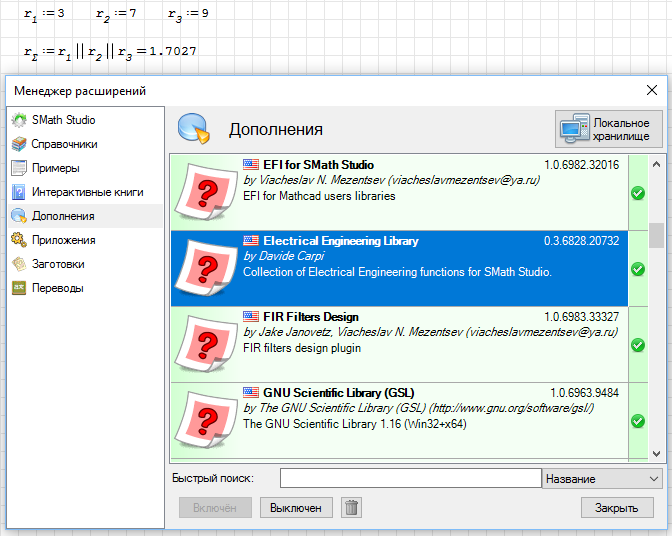Toggle green checkmark of FIR Filters Design
This screenshot has width=672, height=536.
[x=638, y=345]
